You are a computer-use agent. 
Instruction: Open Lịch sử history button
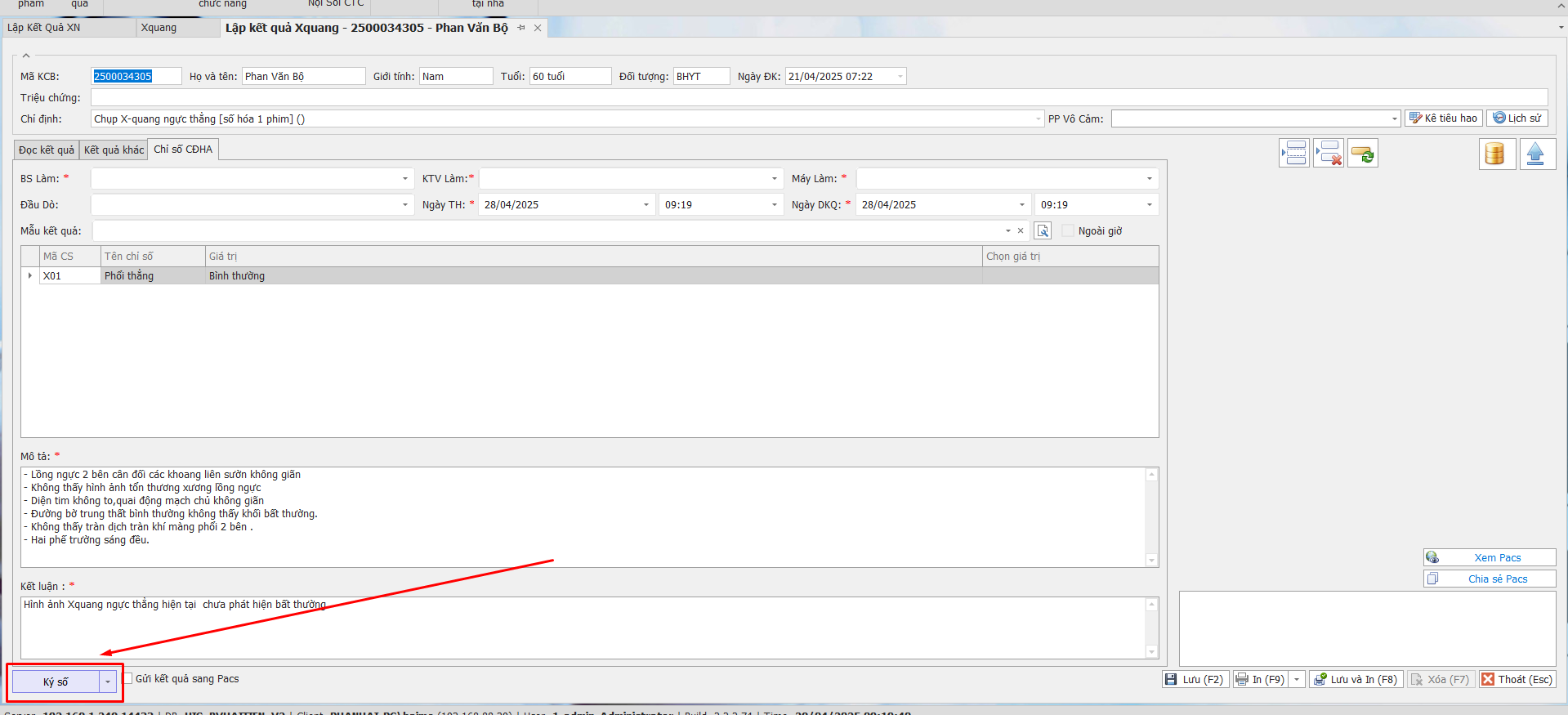tap(1517, 118)
